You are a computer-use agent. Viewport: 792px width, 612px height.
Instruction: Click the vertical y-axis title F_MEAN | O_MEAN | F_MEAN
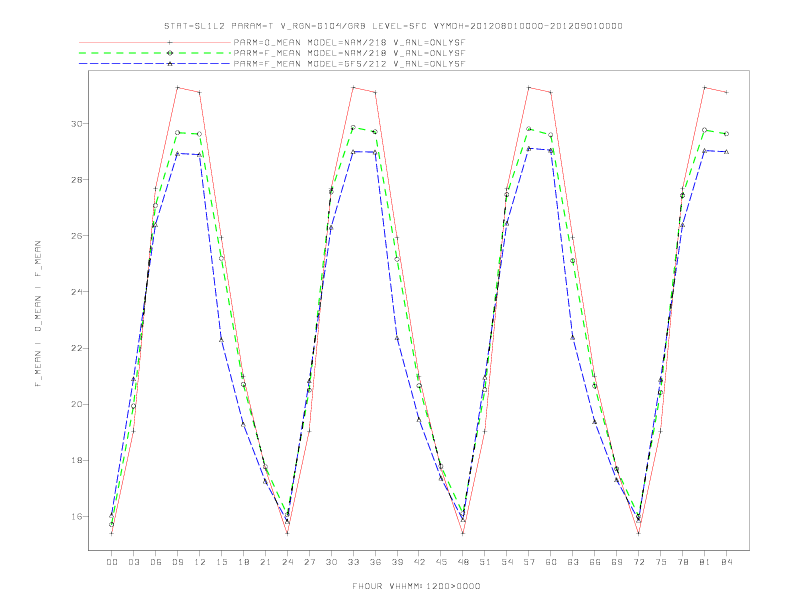click(38, 314)
